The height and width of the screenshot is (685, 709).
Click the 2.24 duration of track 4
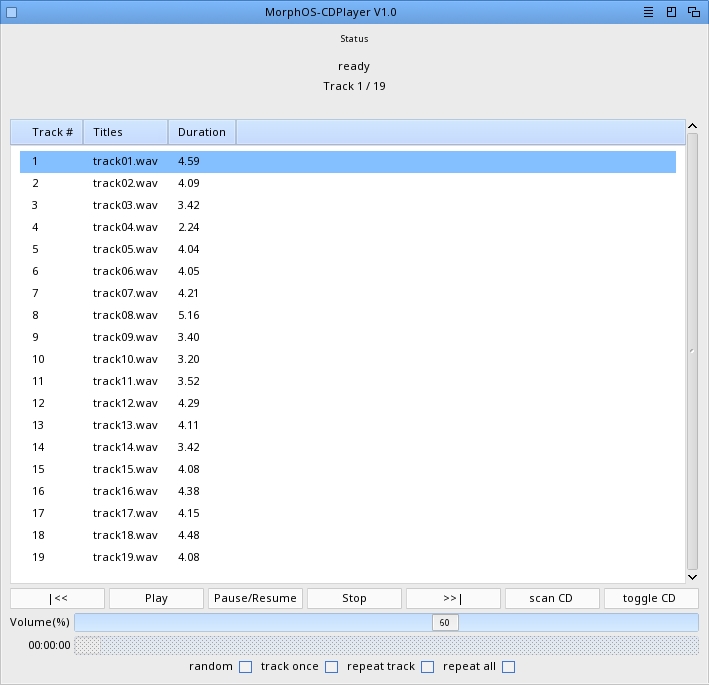pyautogui.click(x=189, y=227)
